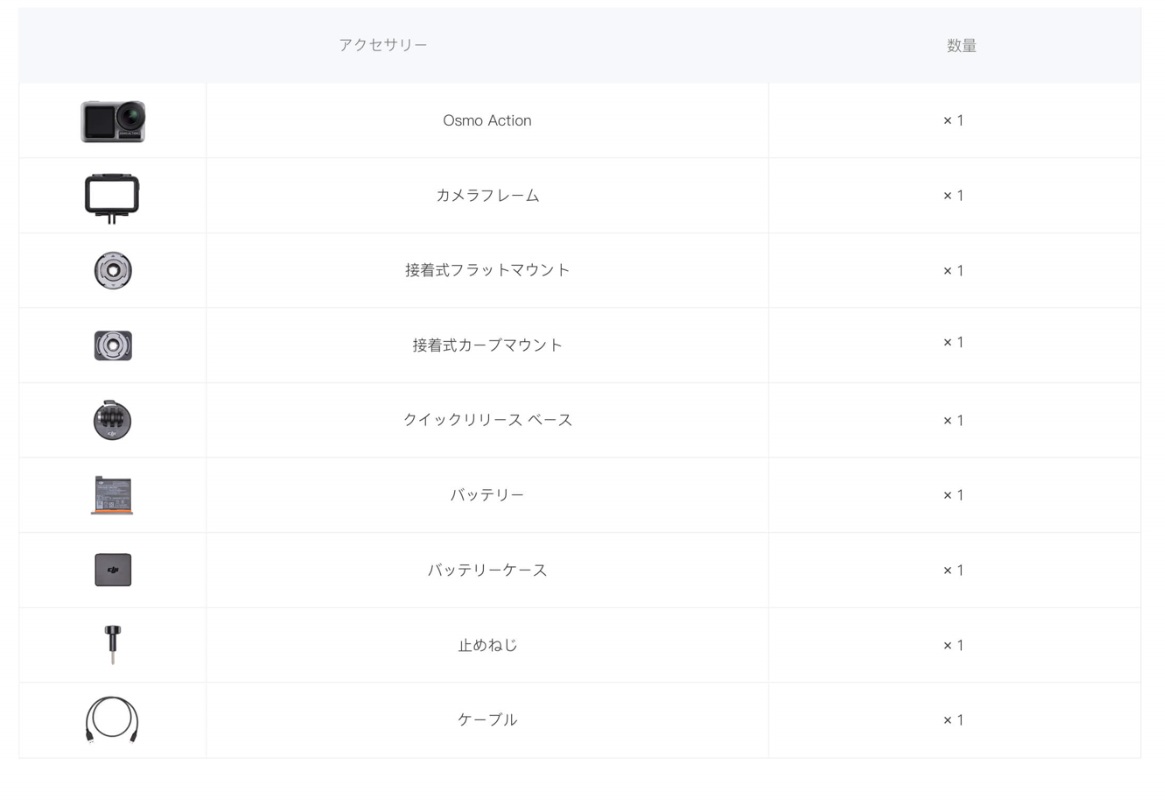Click the バッテリー row label
The height and width of the screenshot is (803, 1165).
[x=487, y=495]
